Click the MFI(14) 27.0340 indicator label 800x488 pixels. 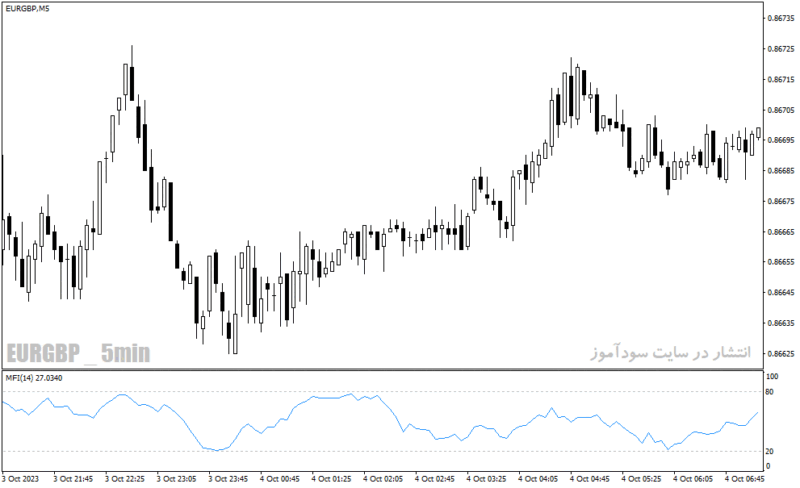coord(34,378)
